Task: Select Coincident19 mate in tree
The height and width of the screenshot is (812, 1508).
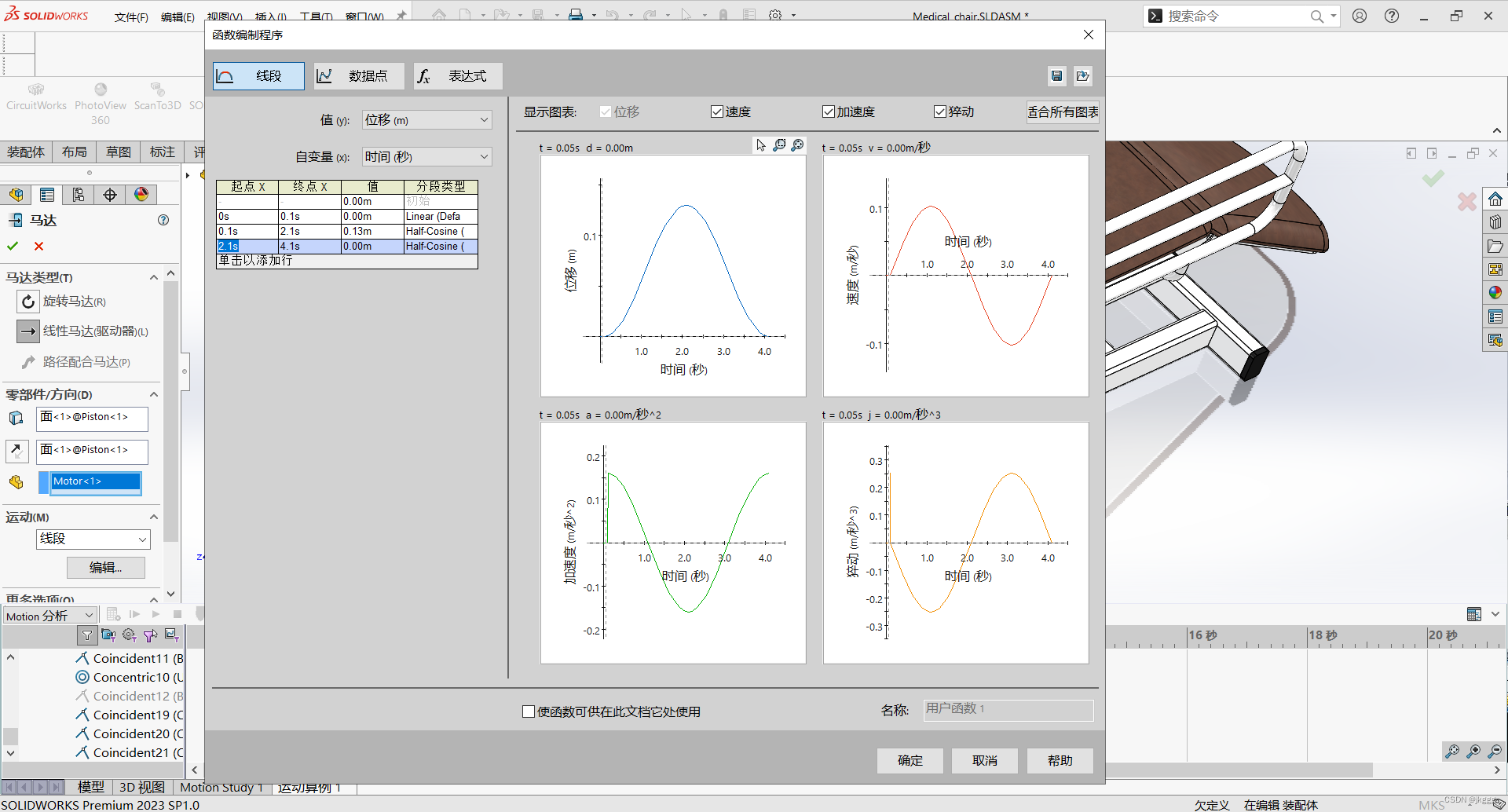Action: (x=129, y=715)
